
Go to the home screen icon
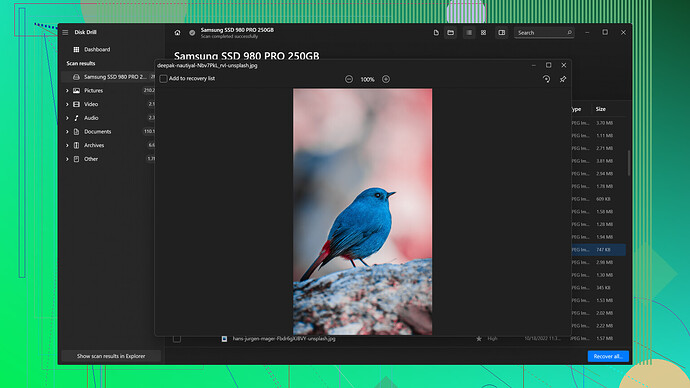[x=177, y=33]
